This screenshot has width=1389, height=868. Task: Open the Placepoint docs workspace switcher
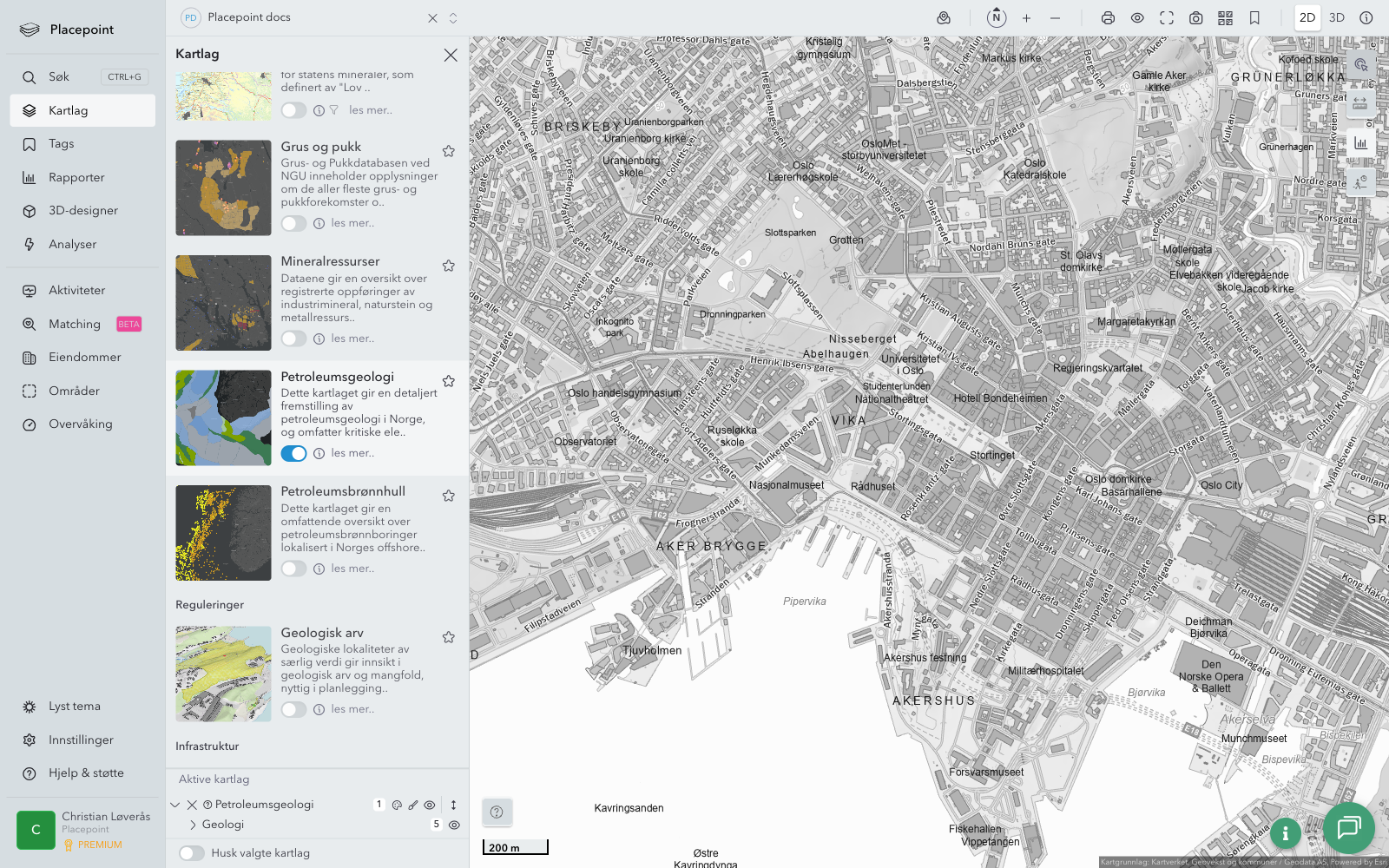(453, 18)
